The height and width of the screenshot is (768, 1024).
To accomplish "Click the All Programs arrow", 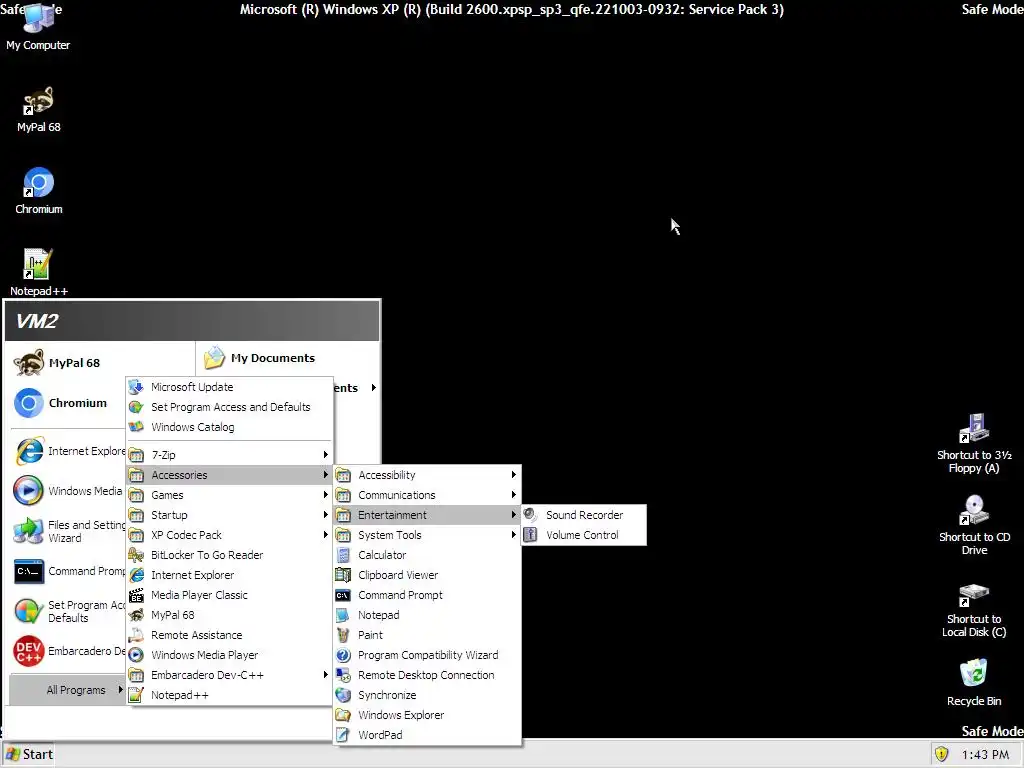I will [x=120, y=690].
